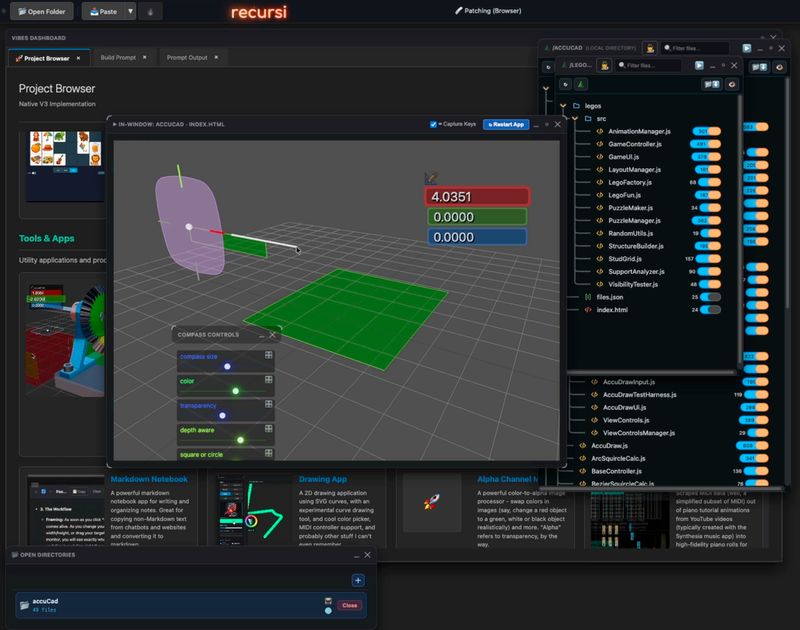800x630 pixels.
Task: Click Filter files field in LEGO panel
Action: [648, 65]
